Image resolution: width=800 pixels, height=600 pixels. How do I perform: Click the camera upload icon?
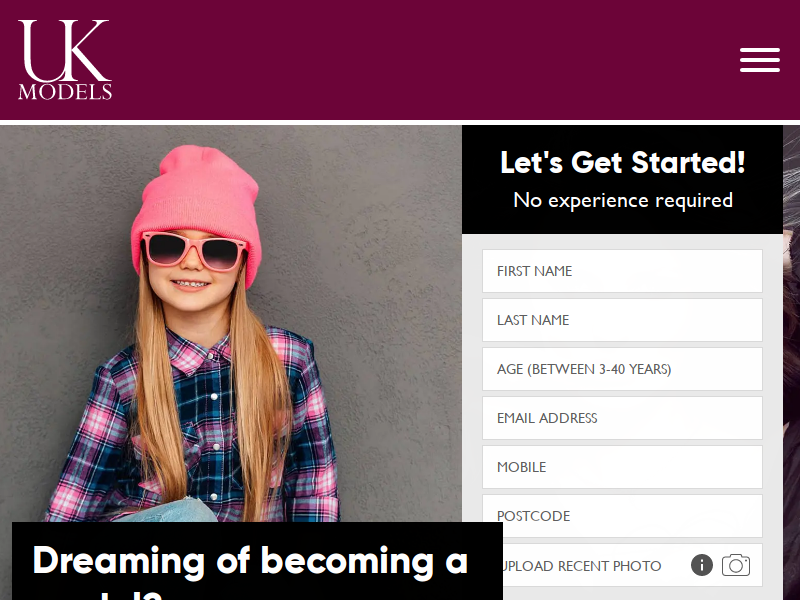[x=736, y=565]
